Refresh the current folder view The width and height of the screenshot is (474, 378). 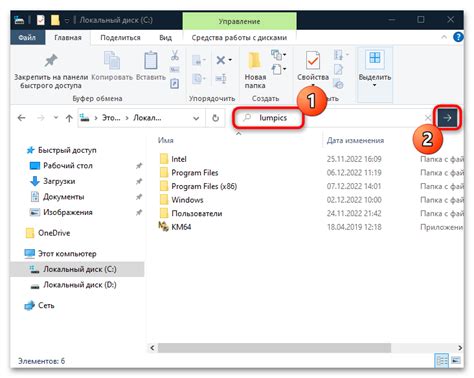click(x=216, y=118)
